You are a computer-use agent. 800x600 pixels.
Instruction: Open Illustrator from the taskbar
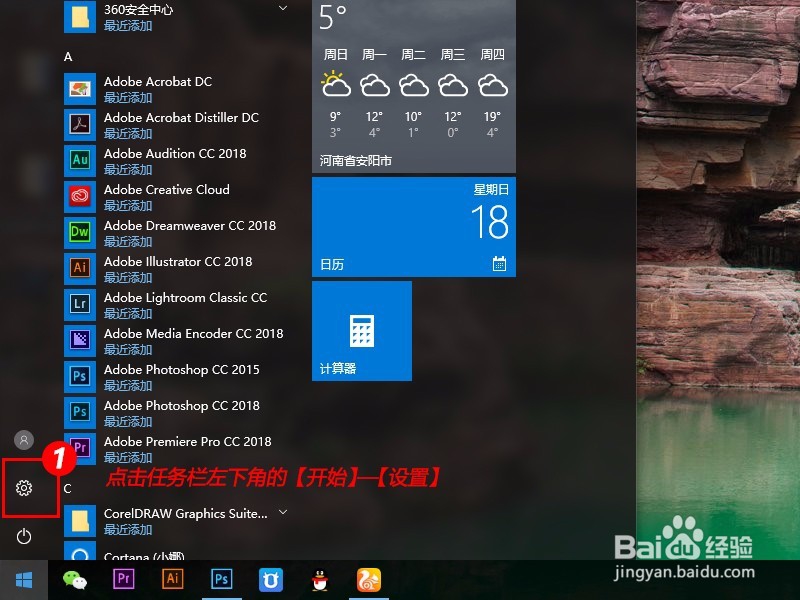point(172,579)
